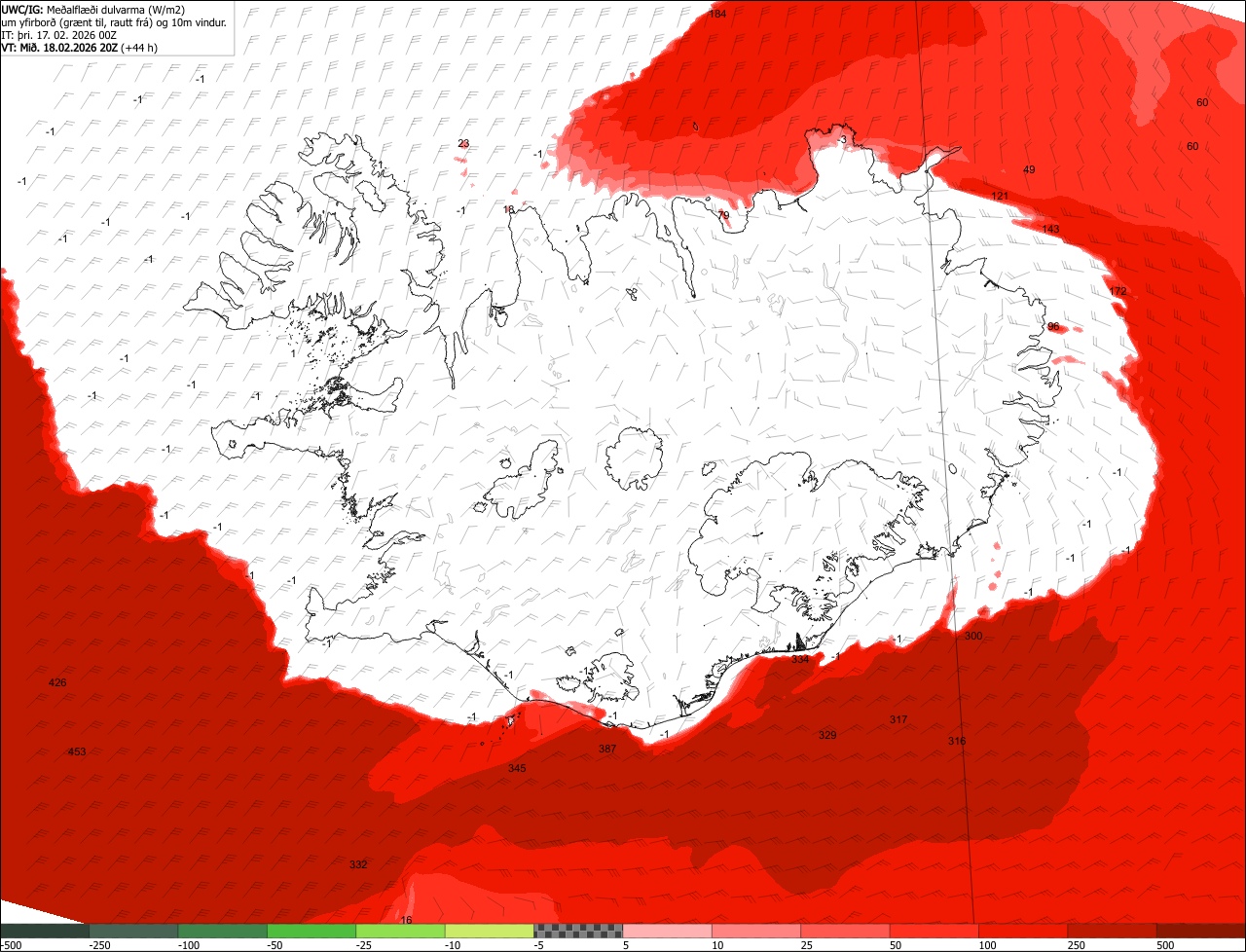
Task: Click the flux value 79 on the map
Action: [x=723, y=215]
